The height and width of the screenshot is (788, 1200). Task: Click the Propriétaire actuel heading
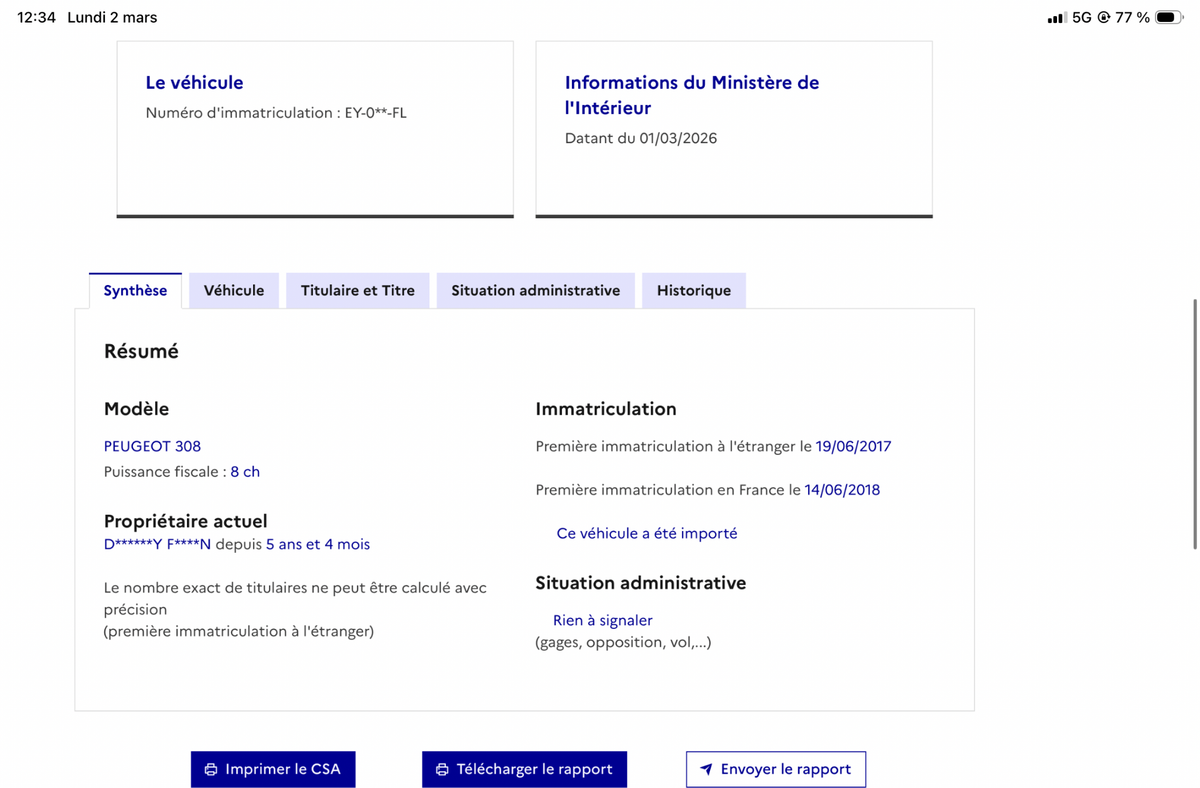click(186, 521)
